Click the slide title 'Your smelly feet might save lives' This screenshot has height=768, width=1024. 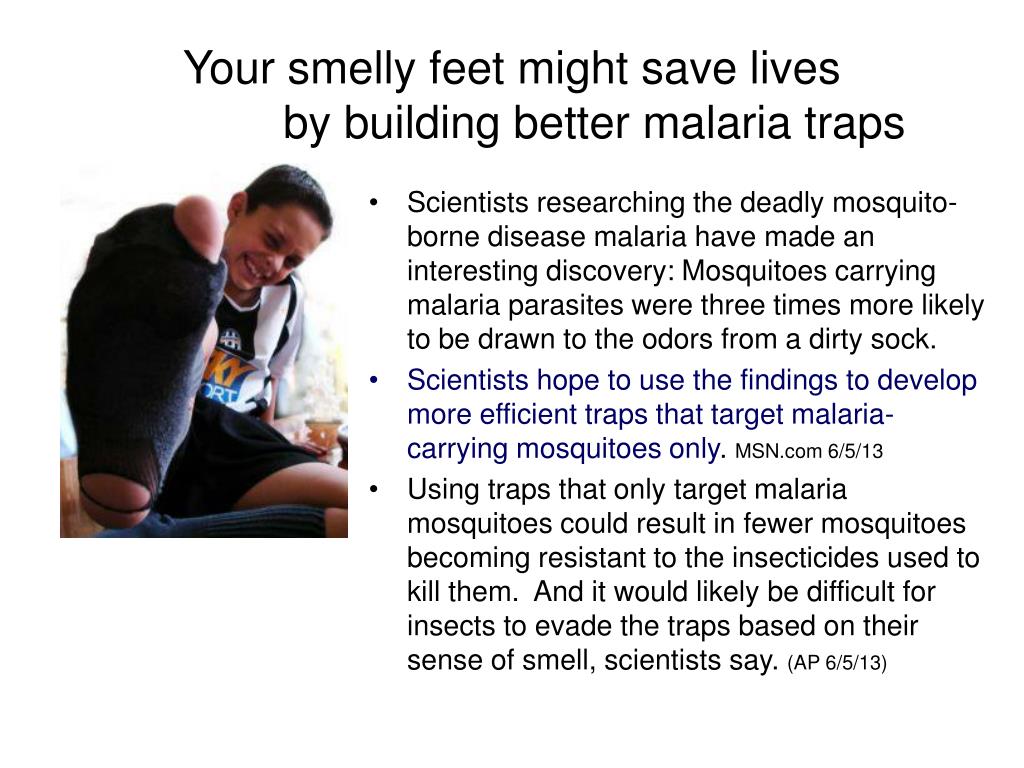click(x=511, y=68)
